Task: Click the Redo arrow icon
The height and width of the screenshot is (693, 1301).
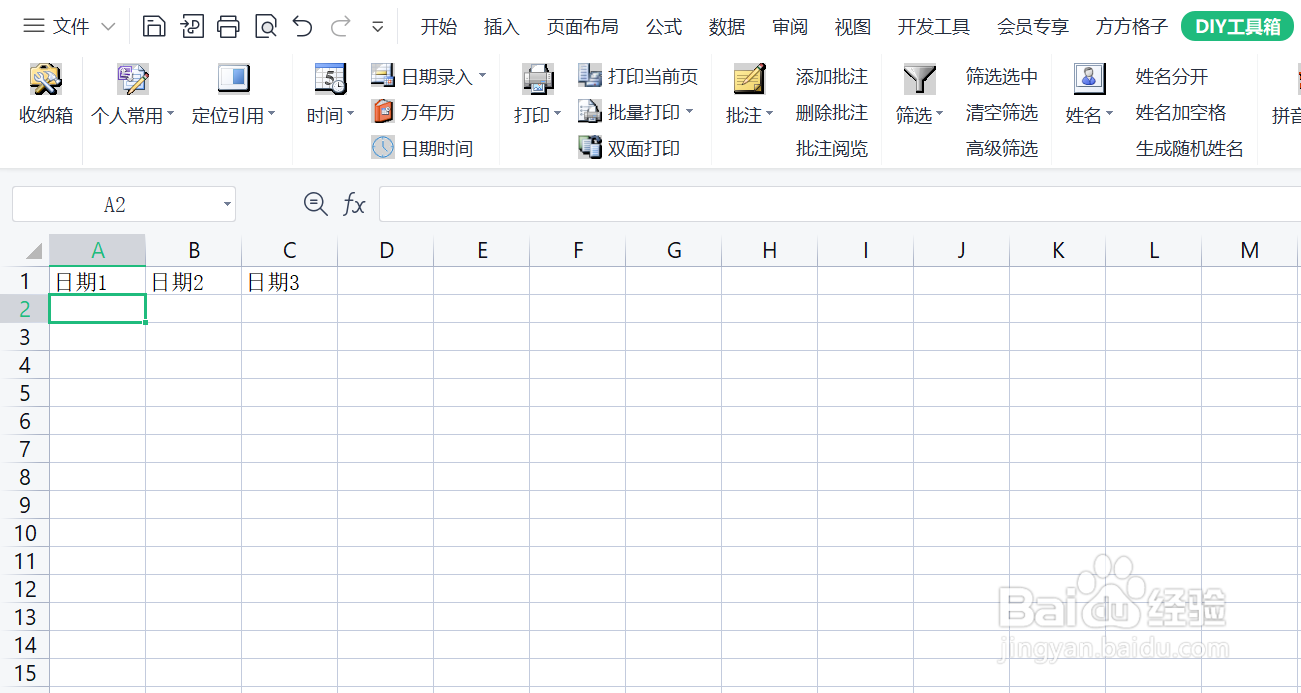Action: point(340,26)
